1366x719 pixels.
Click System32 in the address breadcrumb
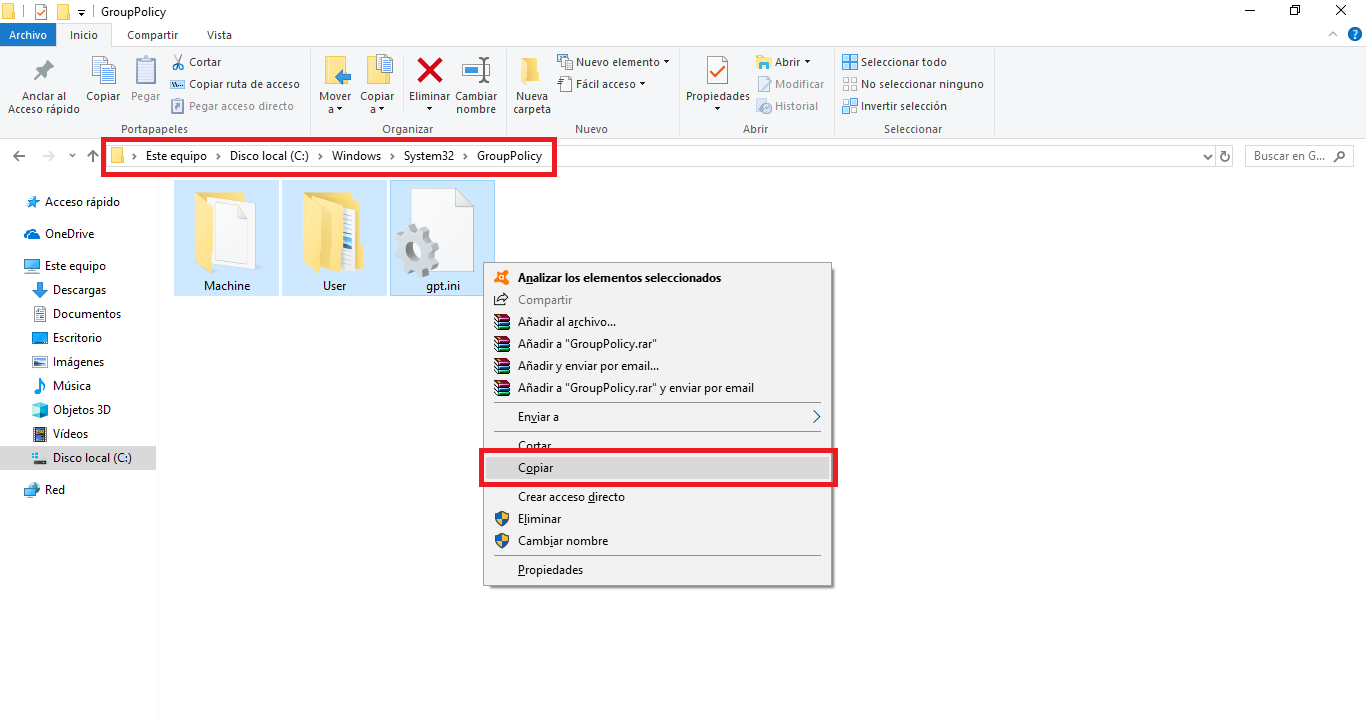point(428,156)
